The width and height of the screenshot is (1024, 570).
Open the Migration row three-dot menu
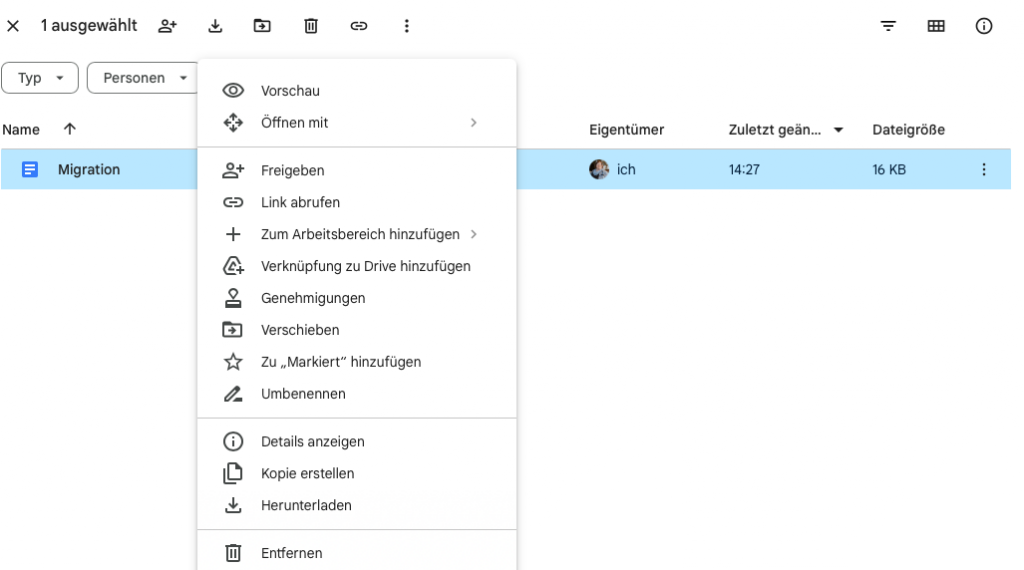(984, 170)
